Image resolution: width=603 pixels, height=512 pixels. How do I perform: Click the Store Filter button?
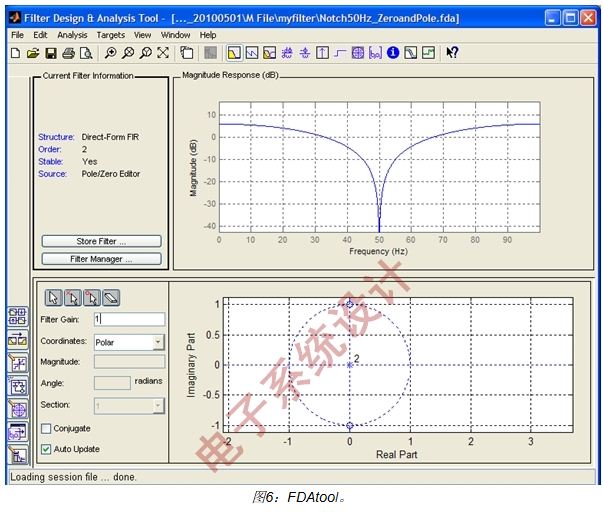tap(102, 241)
